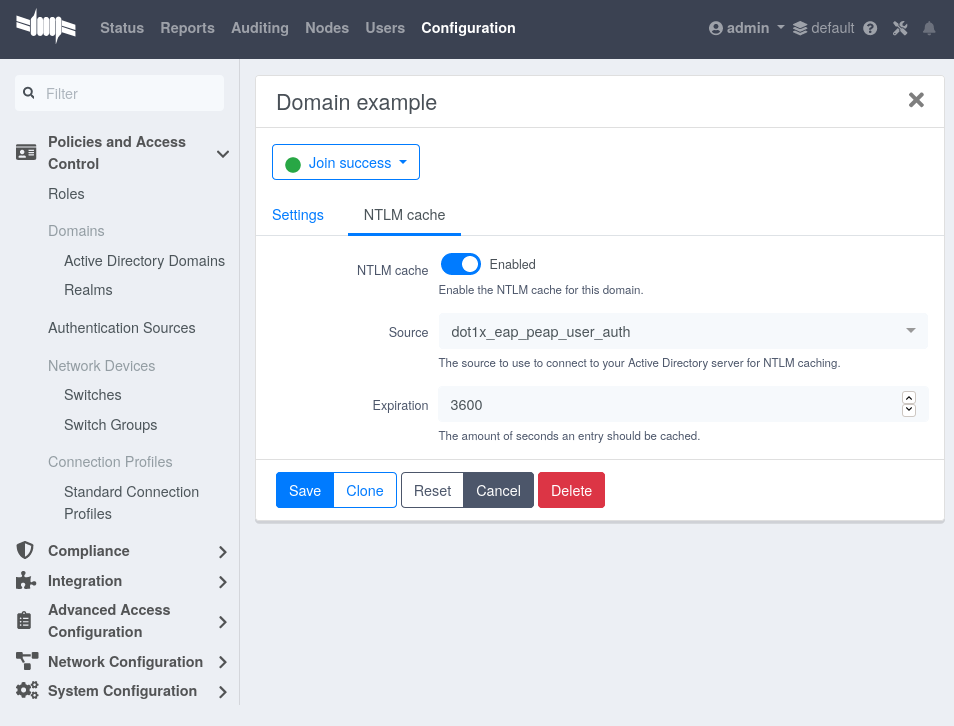Switch to the Settings tab
This screenshot has width=954, height=726.
click(x=297, y=215)
